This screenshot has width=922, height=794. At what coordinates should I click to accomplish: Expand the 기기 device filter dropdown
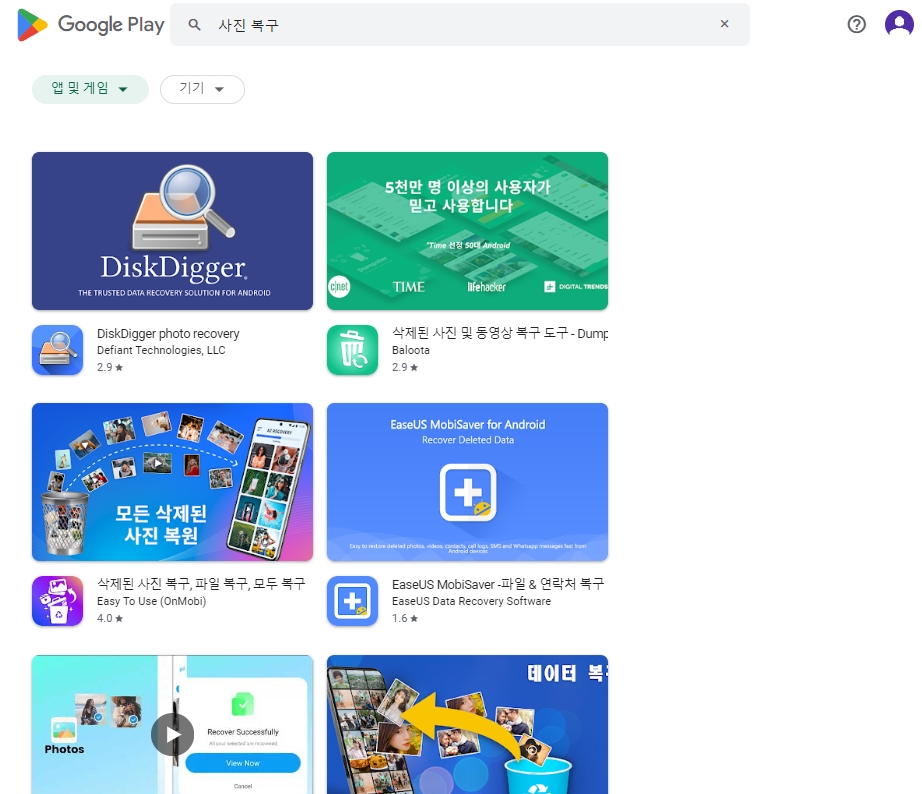[202, 89]
